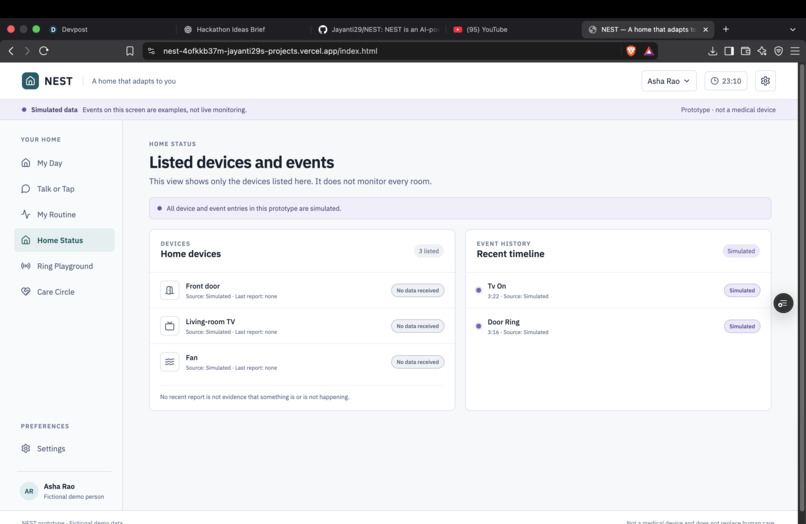
Task: Click the Simulated badge next to Recent timeline
Action: tap(741, 251)
